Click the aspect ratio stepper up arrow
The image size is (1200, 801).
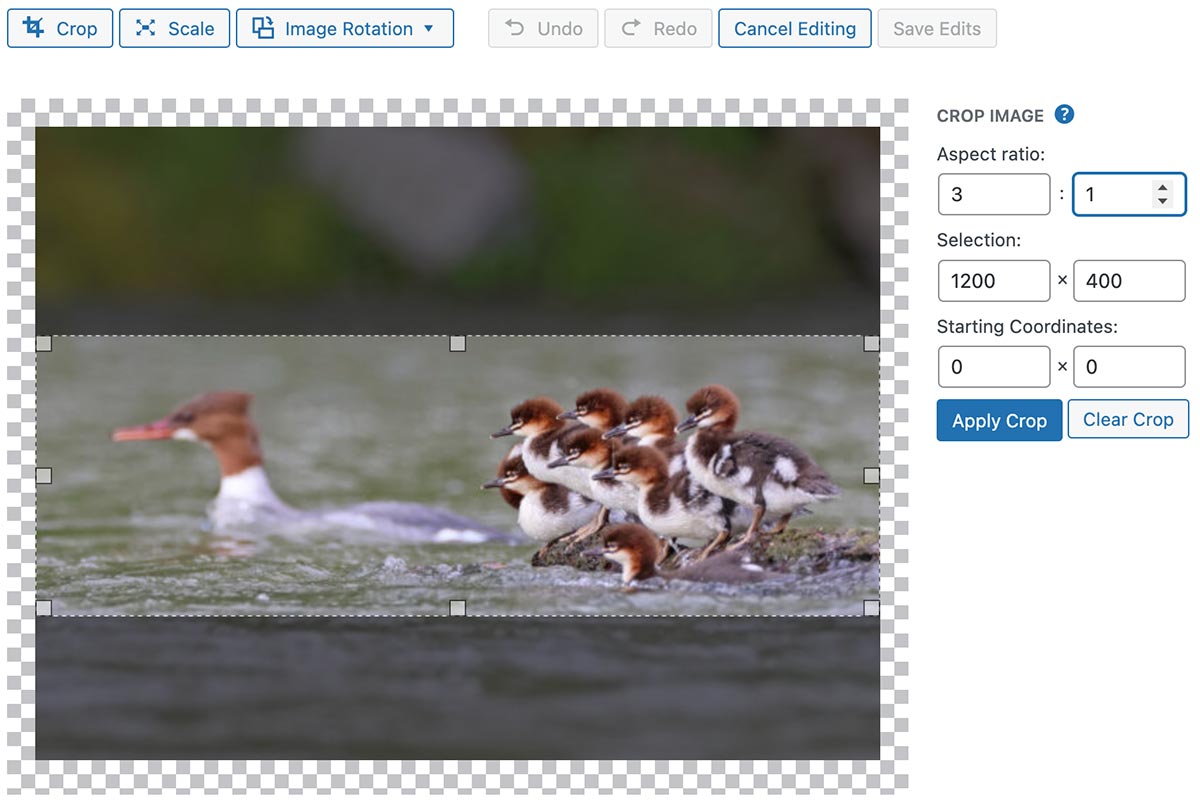pos(1161,188)
